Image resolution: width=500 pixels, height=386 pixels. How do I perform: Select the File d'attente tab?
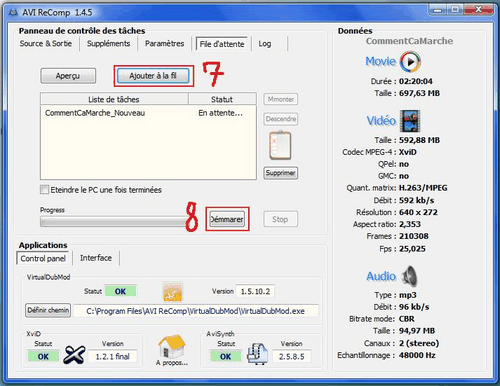222,44
